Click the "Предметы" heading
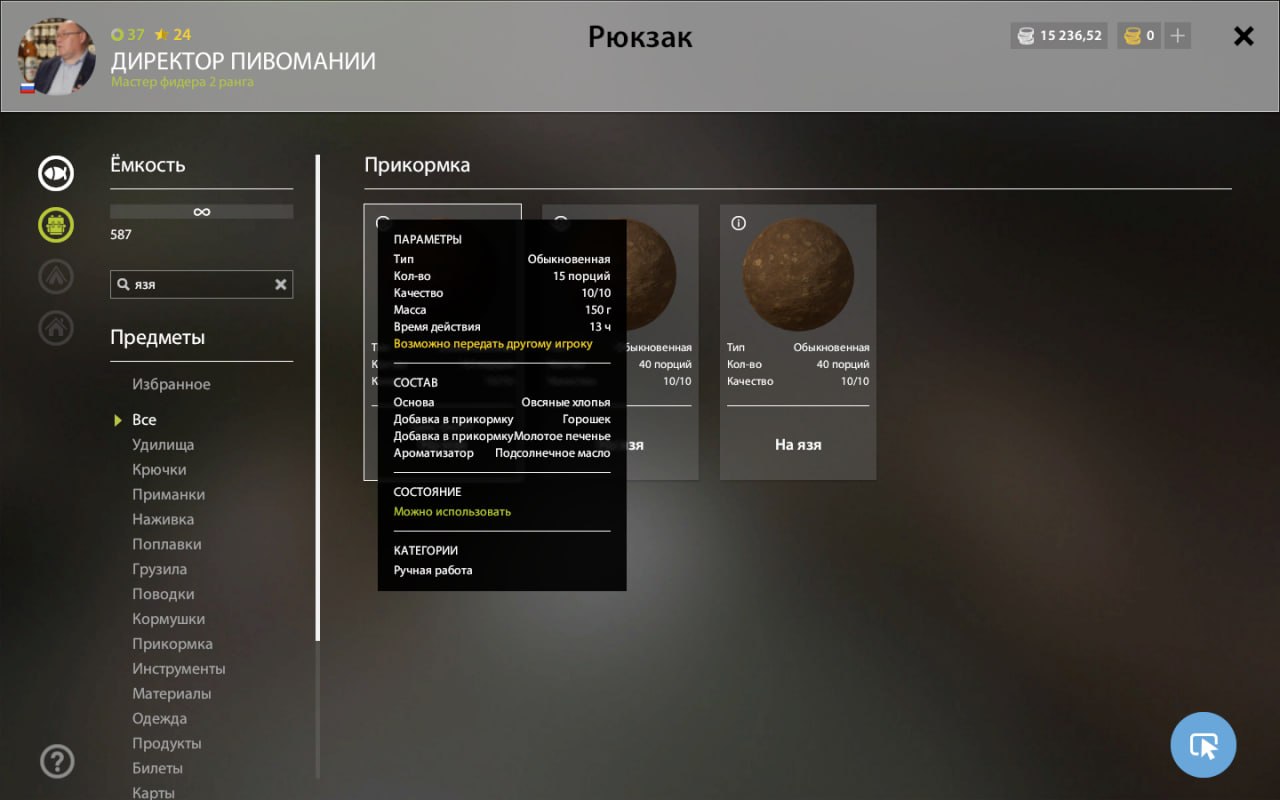The height and width of the screenshot is (800, 1280). pos(158,338)
